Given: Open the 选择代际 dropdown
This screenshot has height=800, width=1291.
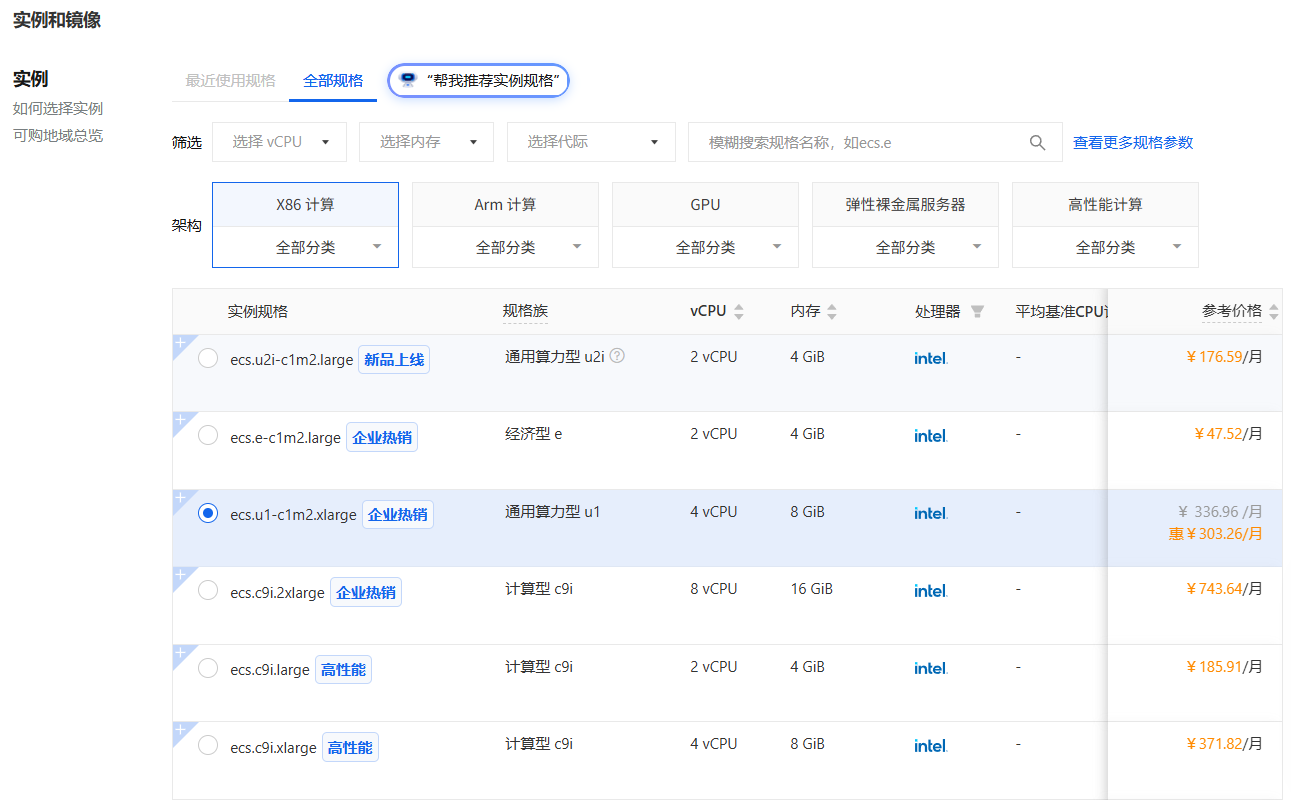Looking at the screenshot, I should click(591, 142).
